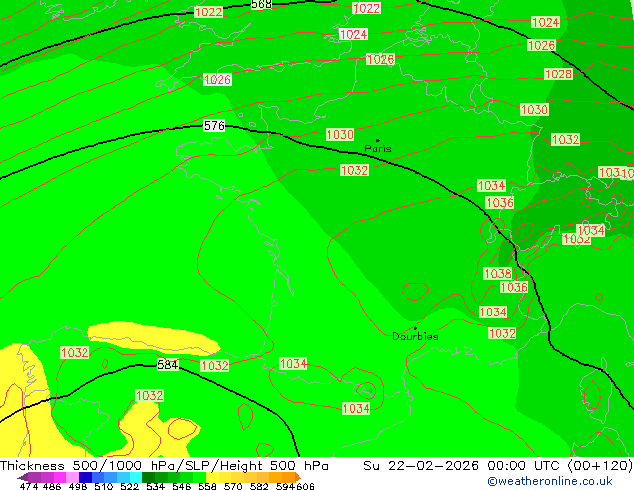The width and height of the screenshot is (634, 490).
Task: Click the purple left arrow of the legend
Action: pyautogui.click(x=23, y=477)
